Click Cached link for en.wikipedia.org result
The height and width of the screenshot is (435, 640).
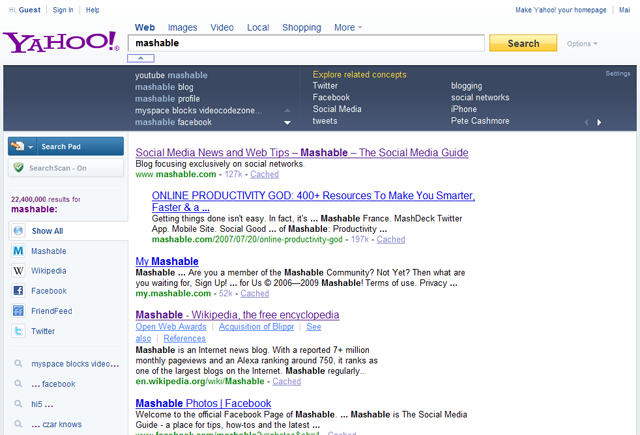tap(287, 381)
